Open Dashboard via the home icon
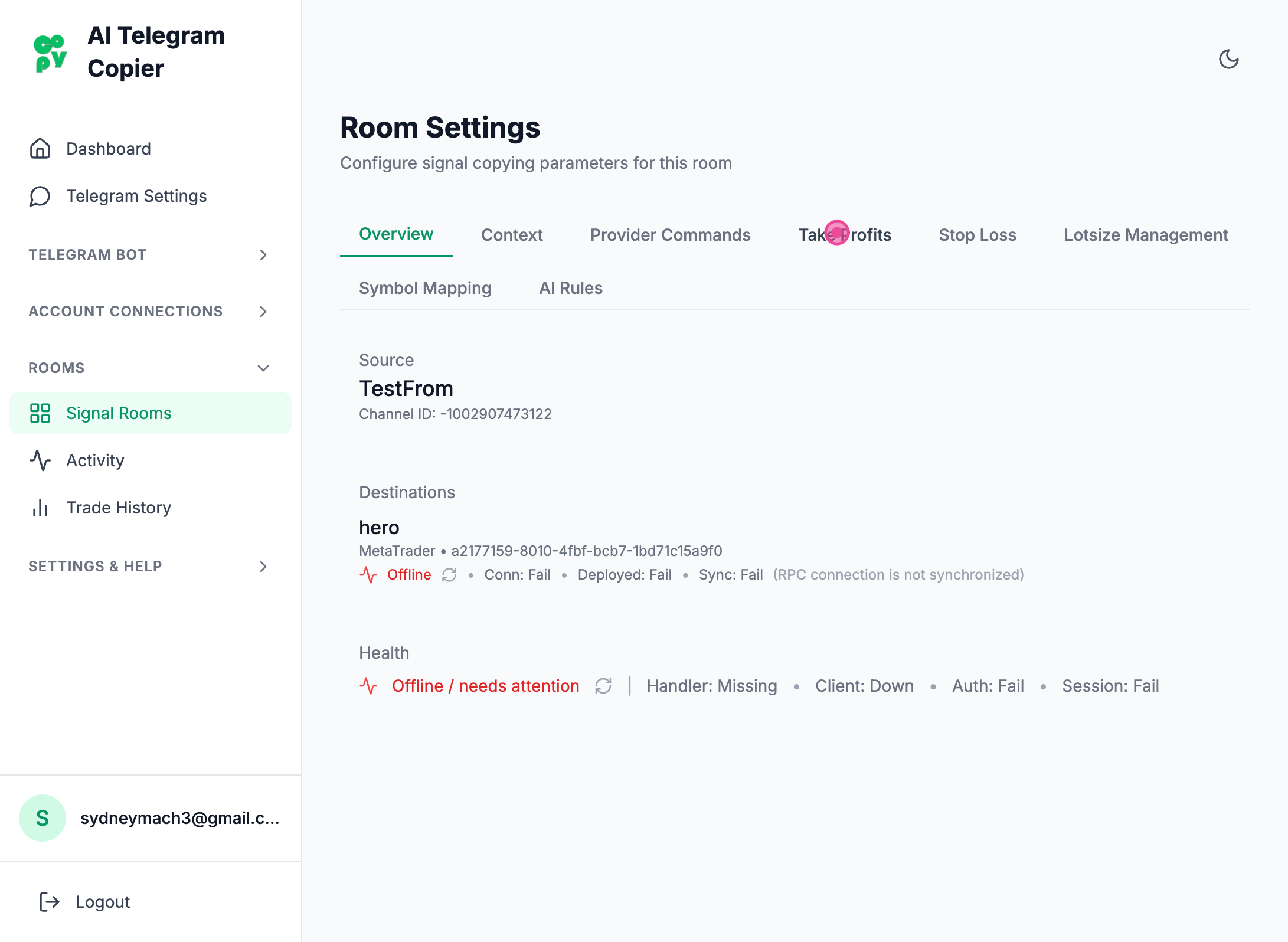This screenshot has height=942, width=1288. (40, 149)
